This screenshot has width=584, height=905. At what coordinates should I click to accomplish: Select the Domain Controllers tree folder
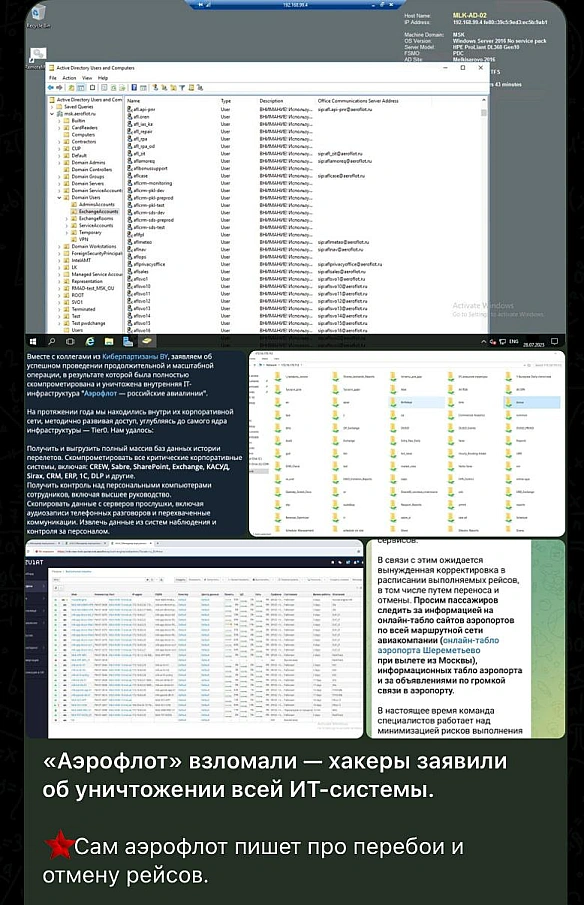coord(88,170)
